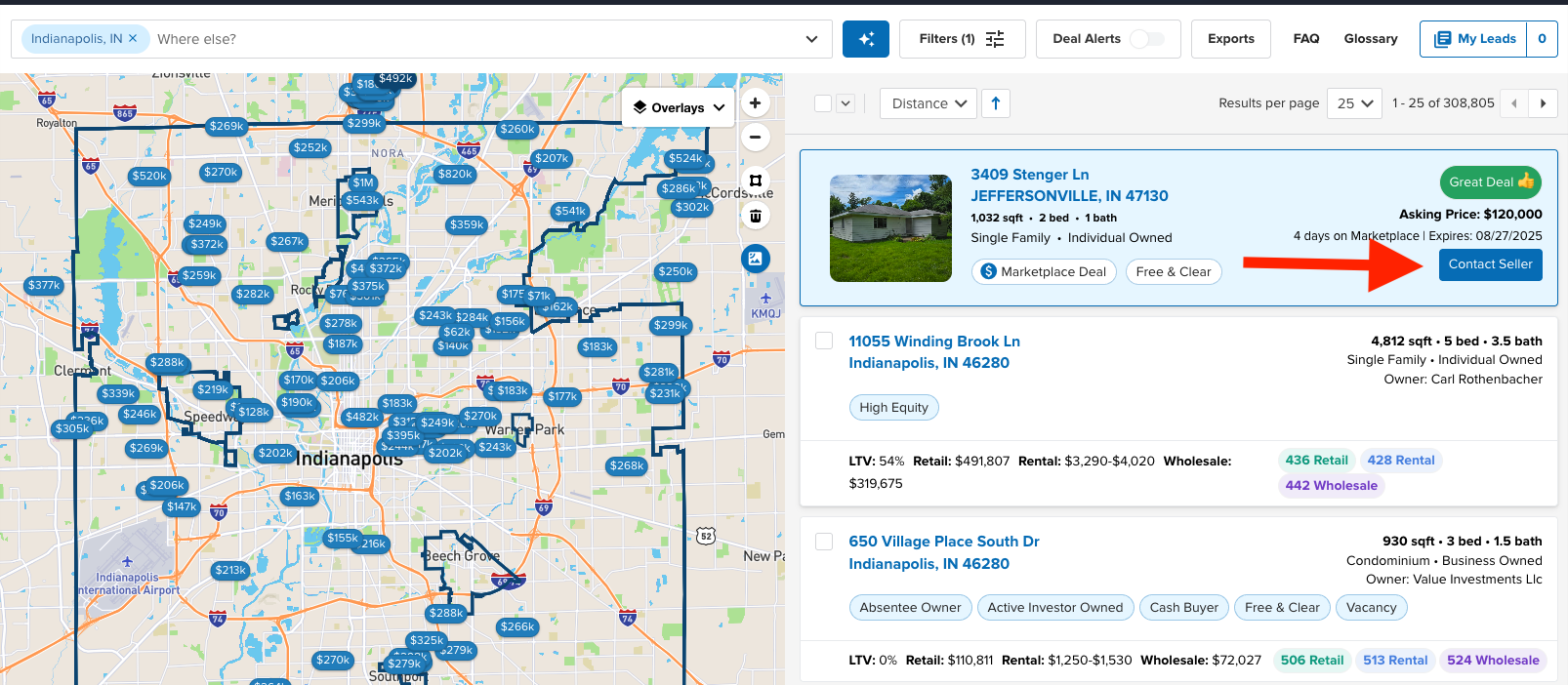Select the $268k map price marker

tap(627, 466)
